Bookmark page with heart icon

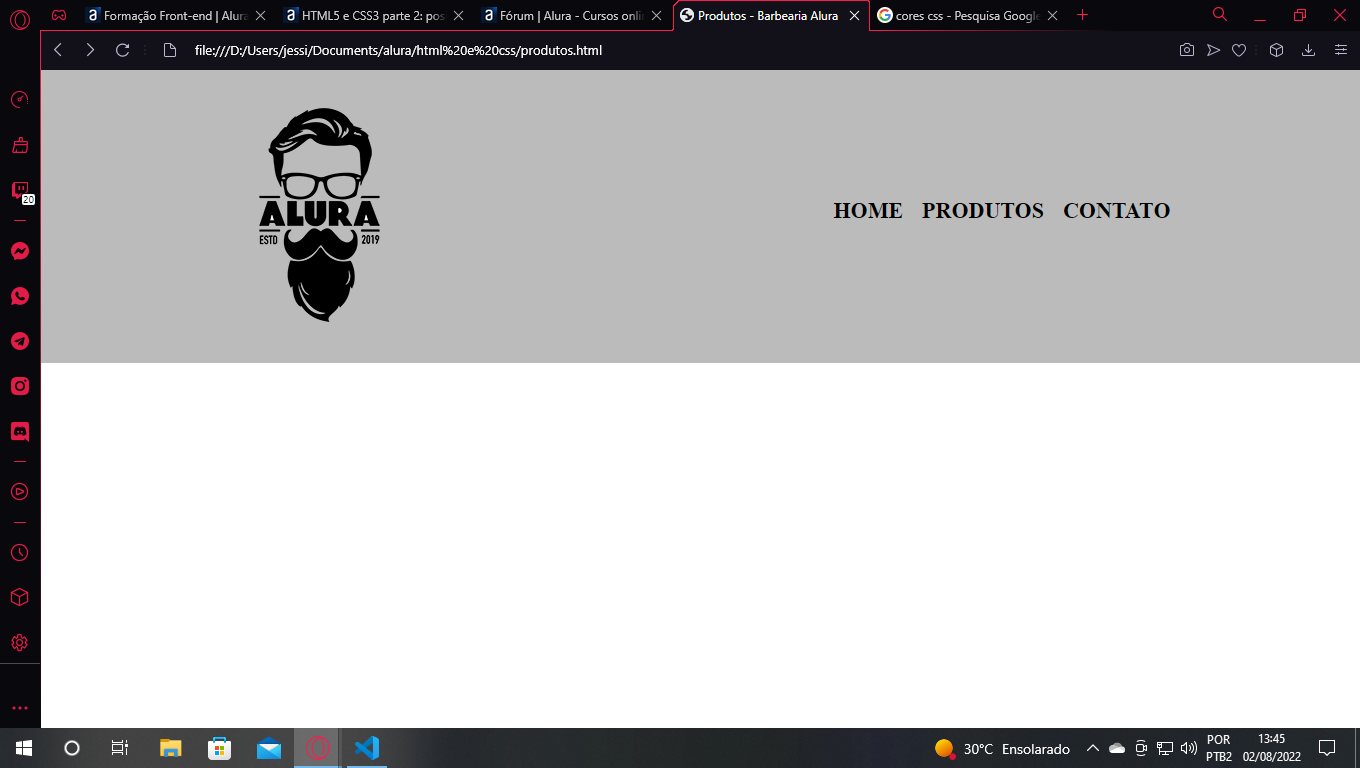pyautogui.click(x=1239, y=50)
